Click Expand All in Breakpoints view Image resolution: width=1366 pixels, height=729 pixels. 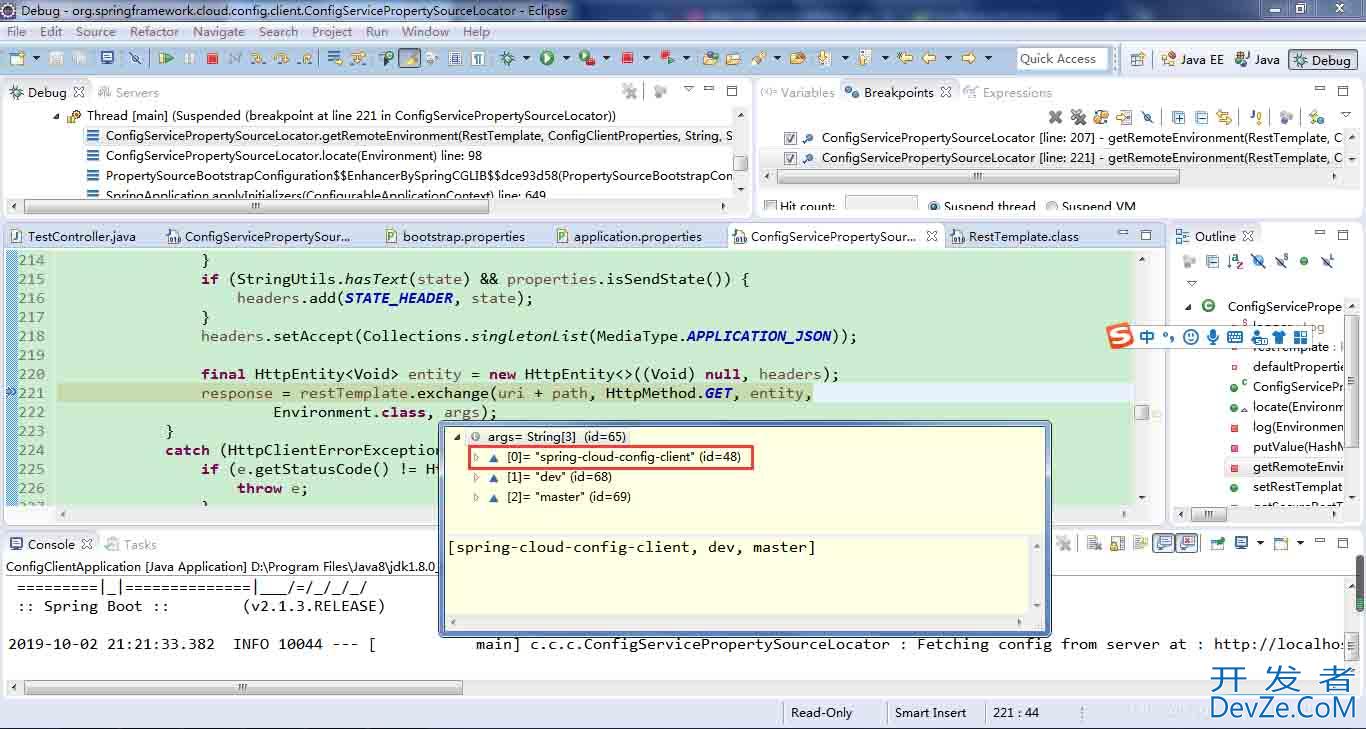1179,117
